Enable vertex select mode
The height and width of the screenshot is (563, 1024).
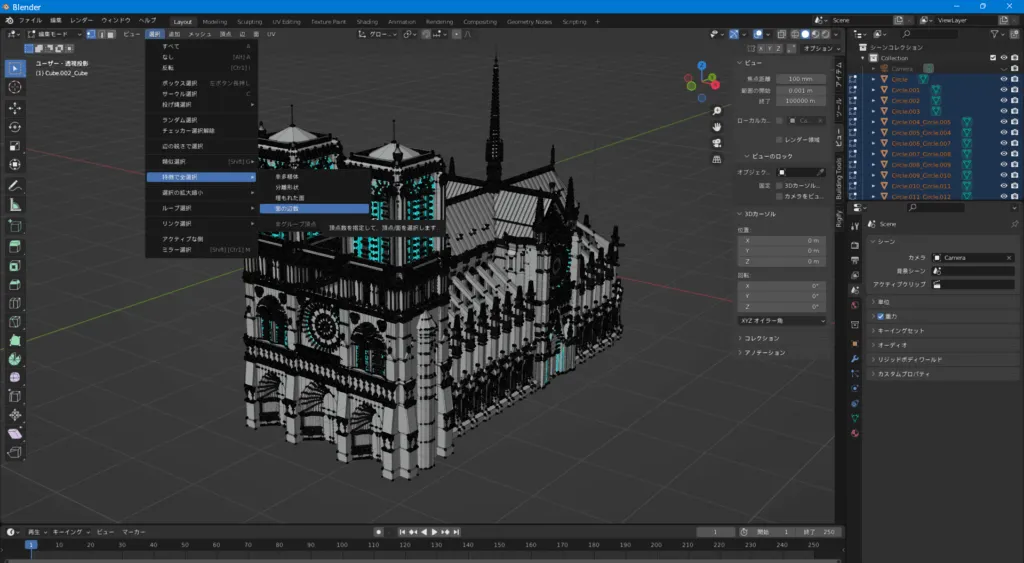click(91, 34)
